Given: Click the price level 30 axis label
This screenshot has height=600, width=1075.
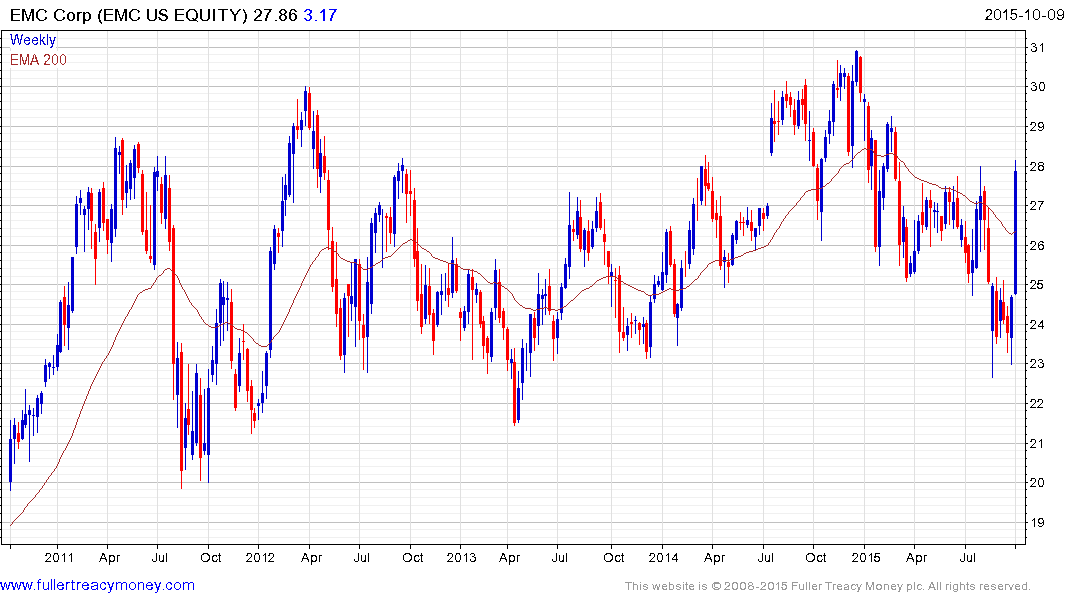Looking at the screenshot, I should (1038, 86).
